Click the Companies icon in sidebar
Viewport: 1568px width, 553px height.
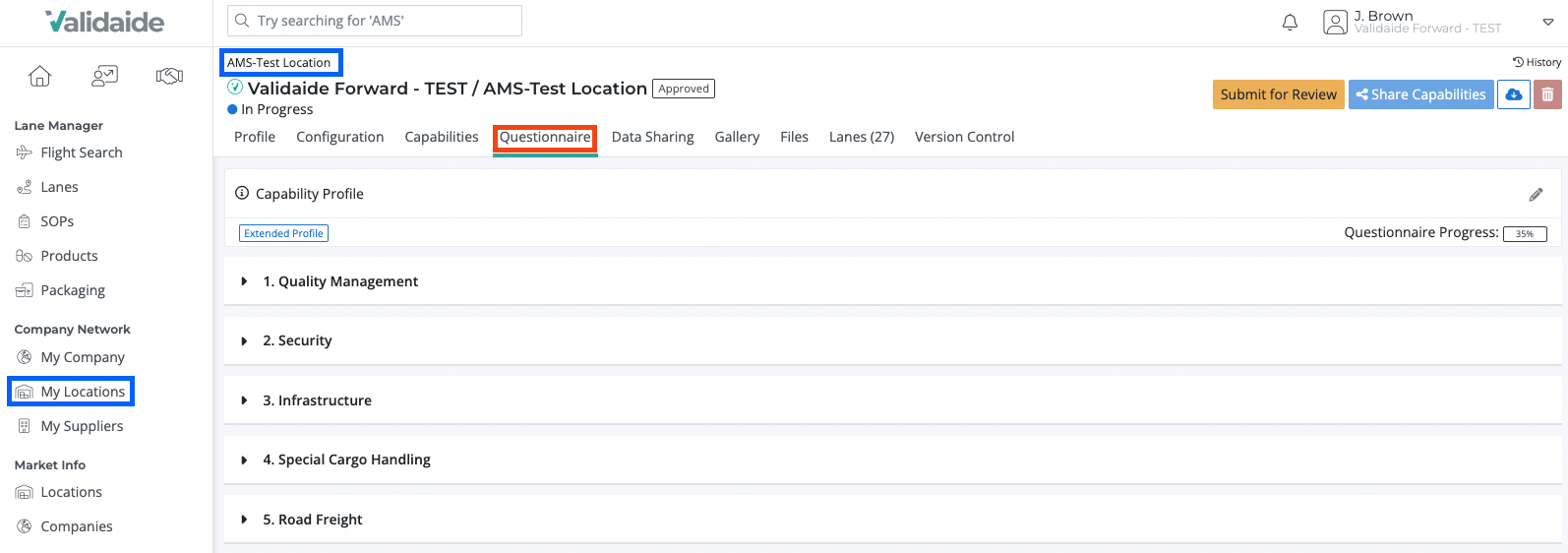pos(25,526)
